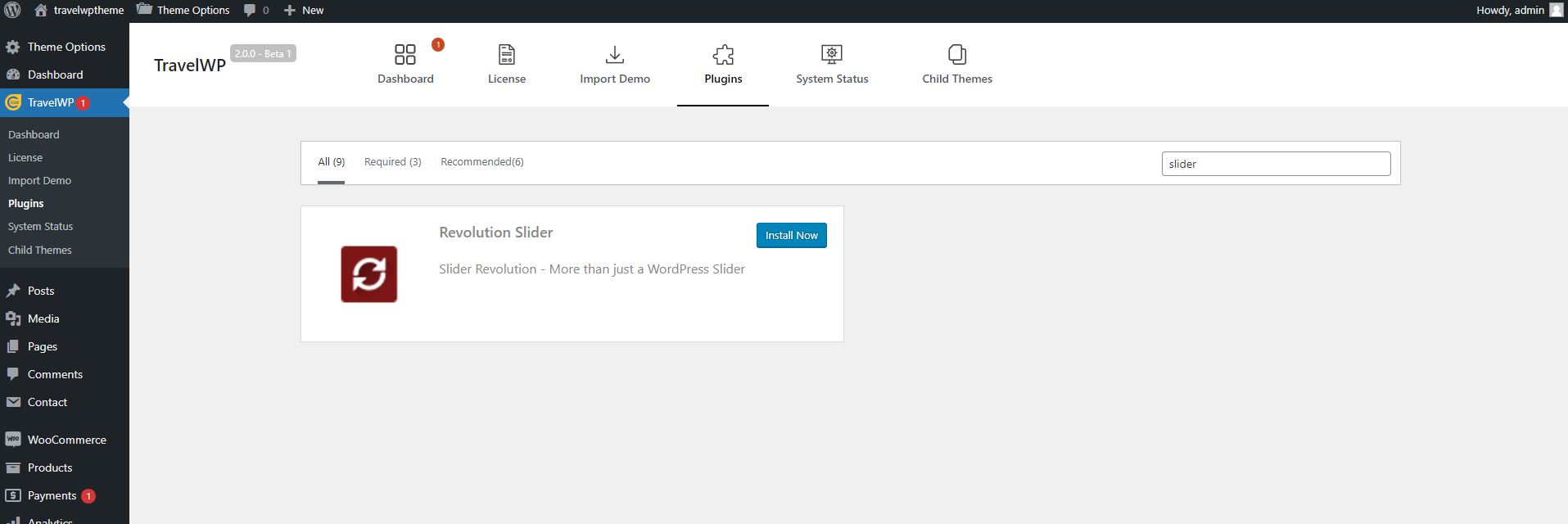Screen dimensions: 1568x524
Task: Click the New content link in admin bar
Action: pos(313,11)
